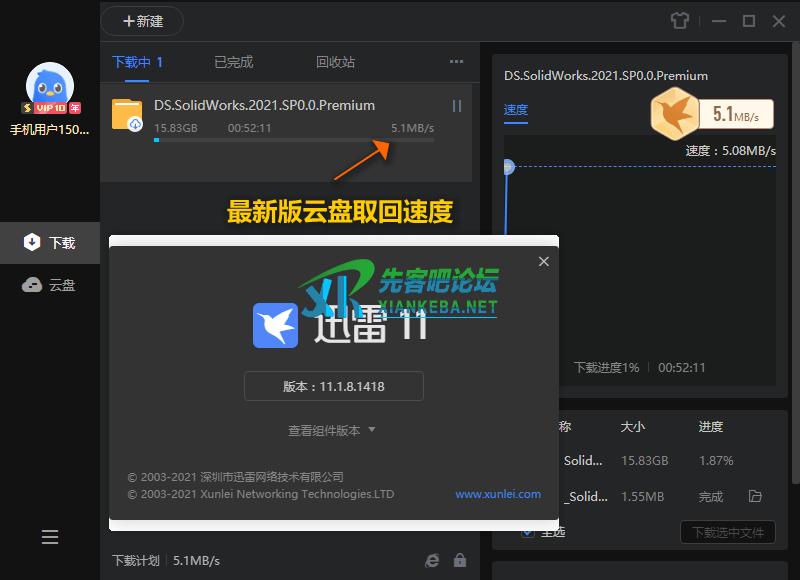The image size is (800, 580).
Task: Select 云盘 in the left sidebar
Action: click(50, 285)
